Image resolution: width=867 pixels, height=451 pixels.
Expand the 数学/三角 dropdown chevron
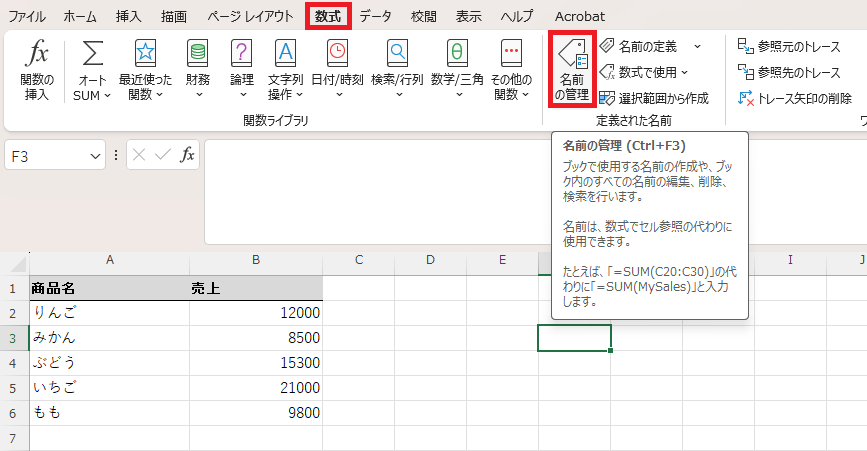click(x=459, y=95)
